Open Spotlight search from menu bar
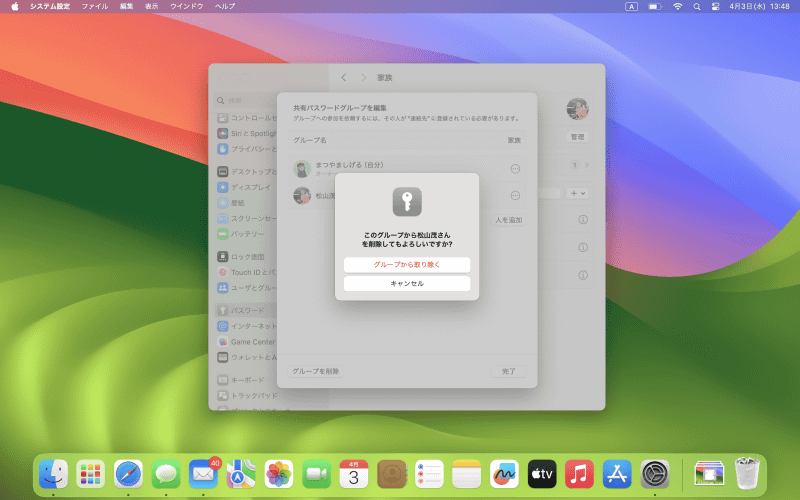800x500 pixels. (x=696, y=6)
